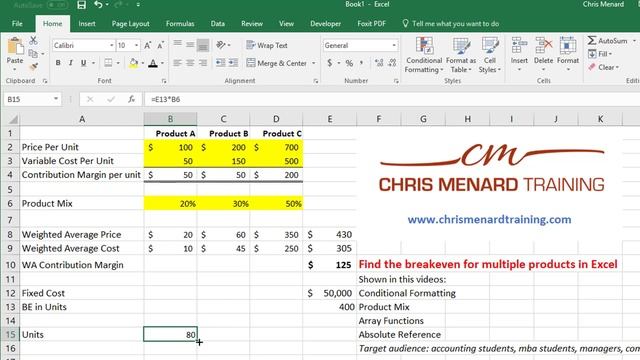Image resolution: width=640 pixels, height=360 pixels.
Task: Click the Name Box showing B15
Action: pyautogui.click(x=32, y=99)
